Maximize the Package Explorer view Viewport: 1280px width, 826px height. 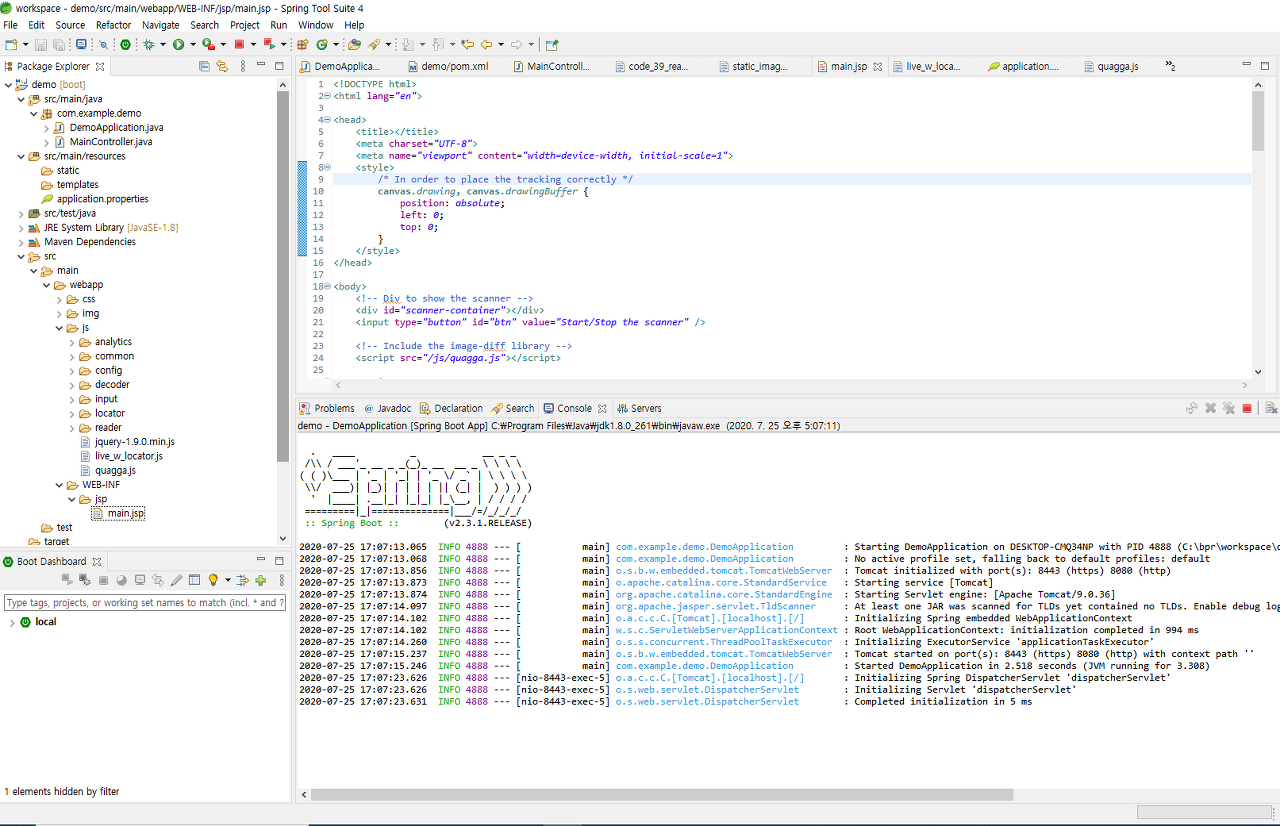coord(279,66)
